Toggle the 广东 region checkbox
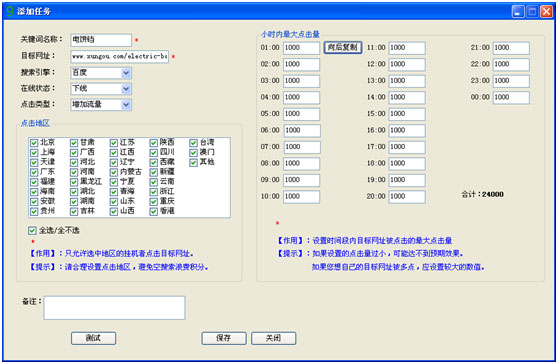Screen dimensions: 558x364 pos(34,173)
